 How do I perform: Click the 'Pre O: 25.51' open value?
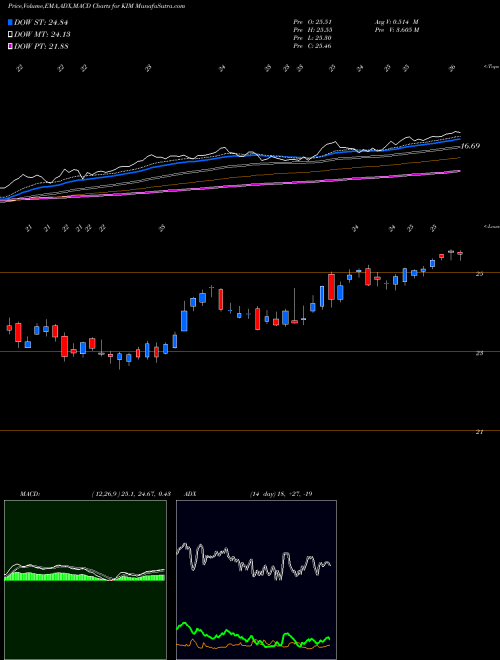pos(312,22)
